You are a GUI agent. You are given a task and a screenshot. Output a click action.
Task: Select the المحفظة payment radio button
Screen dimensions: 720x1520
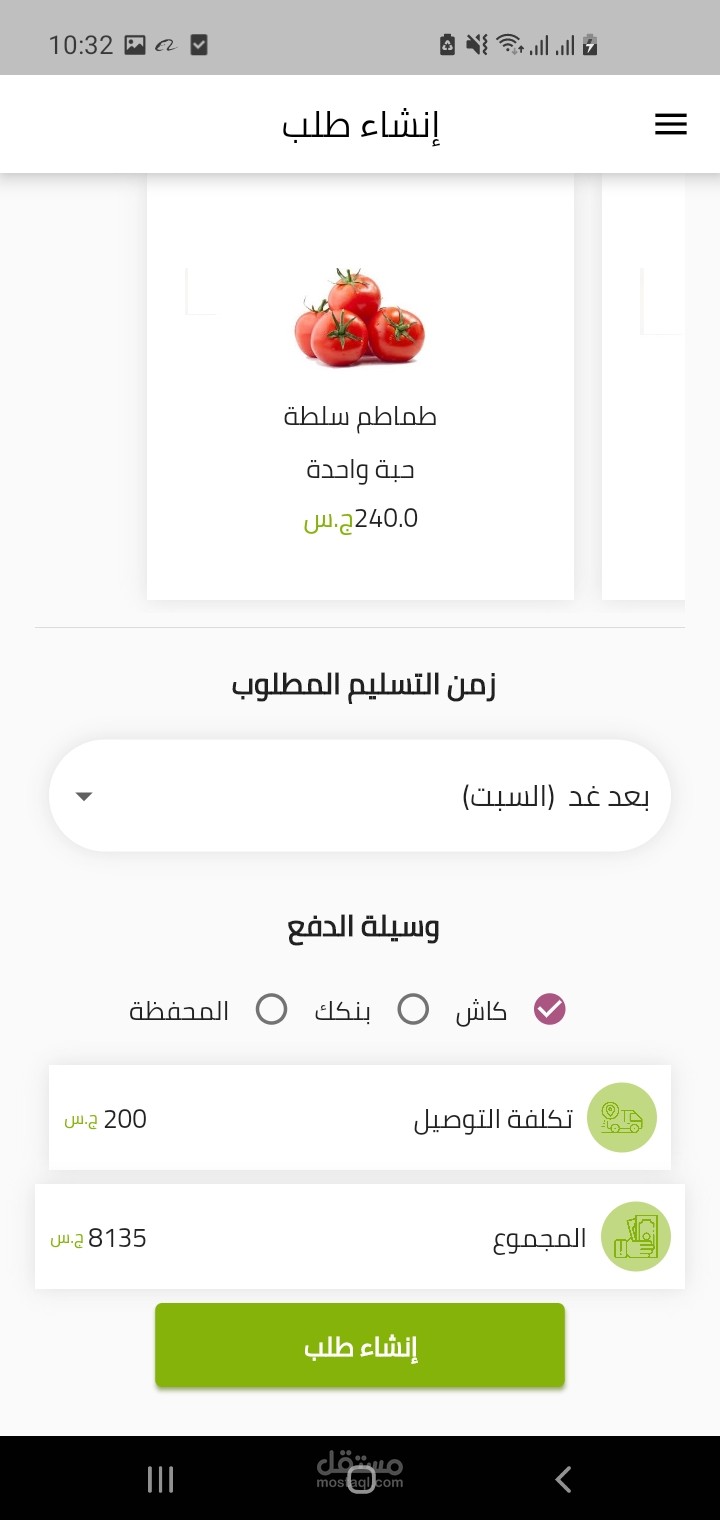click(x=271, y=1010)
